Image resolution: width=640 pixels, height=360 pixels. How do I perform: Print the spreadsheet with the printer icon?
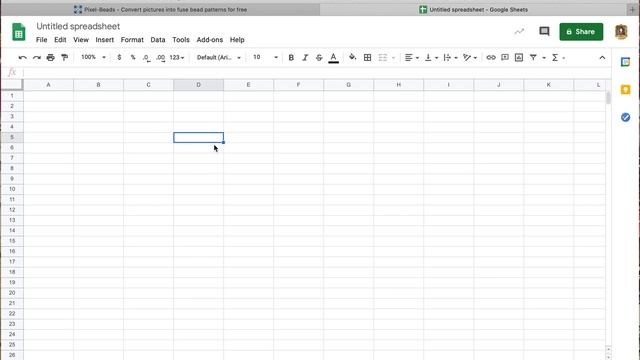point(51,58)
